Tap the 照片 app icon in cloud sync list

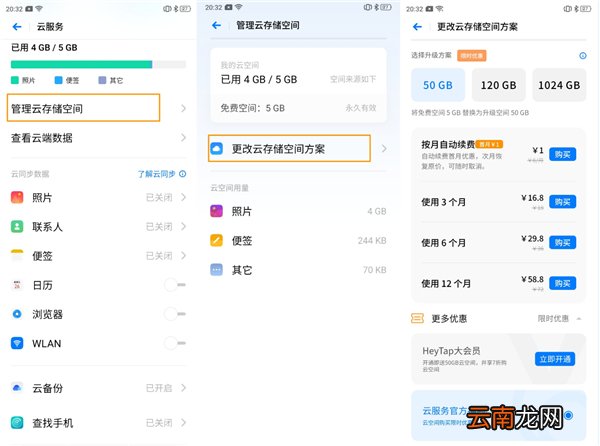pyautogui.click(x=17, y=197)
